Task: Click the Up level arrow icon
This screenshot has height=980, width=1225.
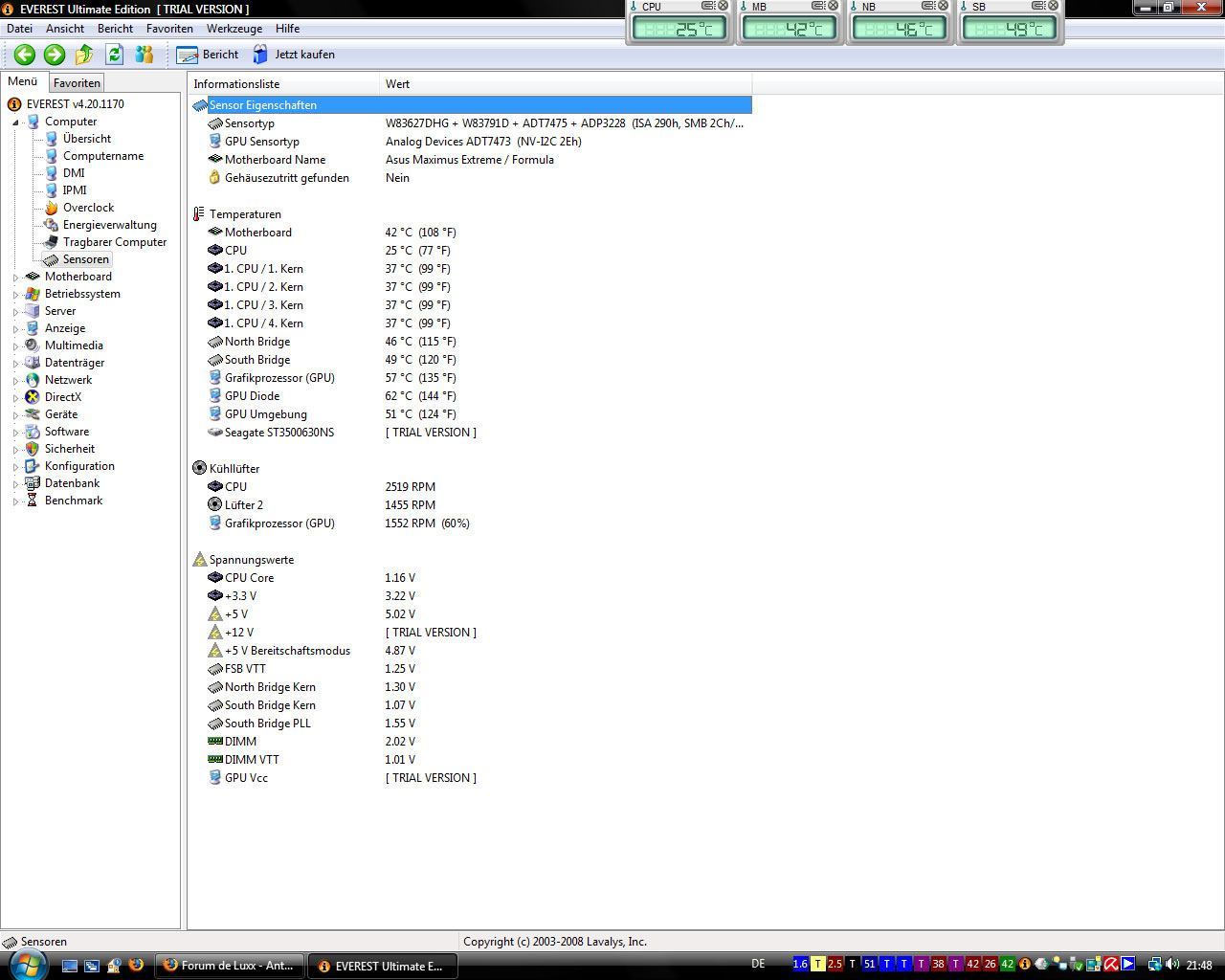Action: coord(84,55)
